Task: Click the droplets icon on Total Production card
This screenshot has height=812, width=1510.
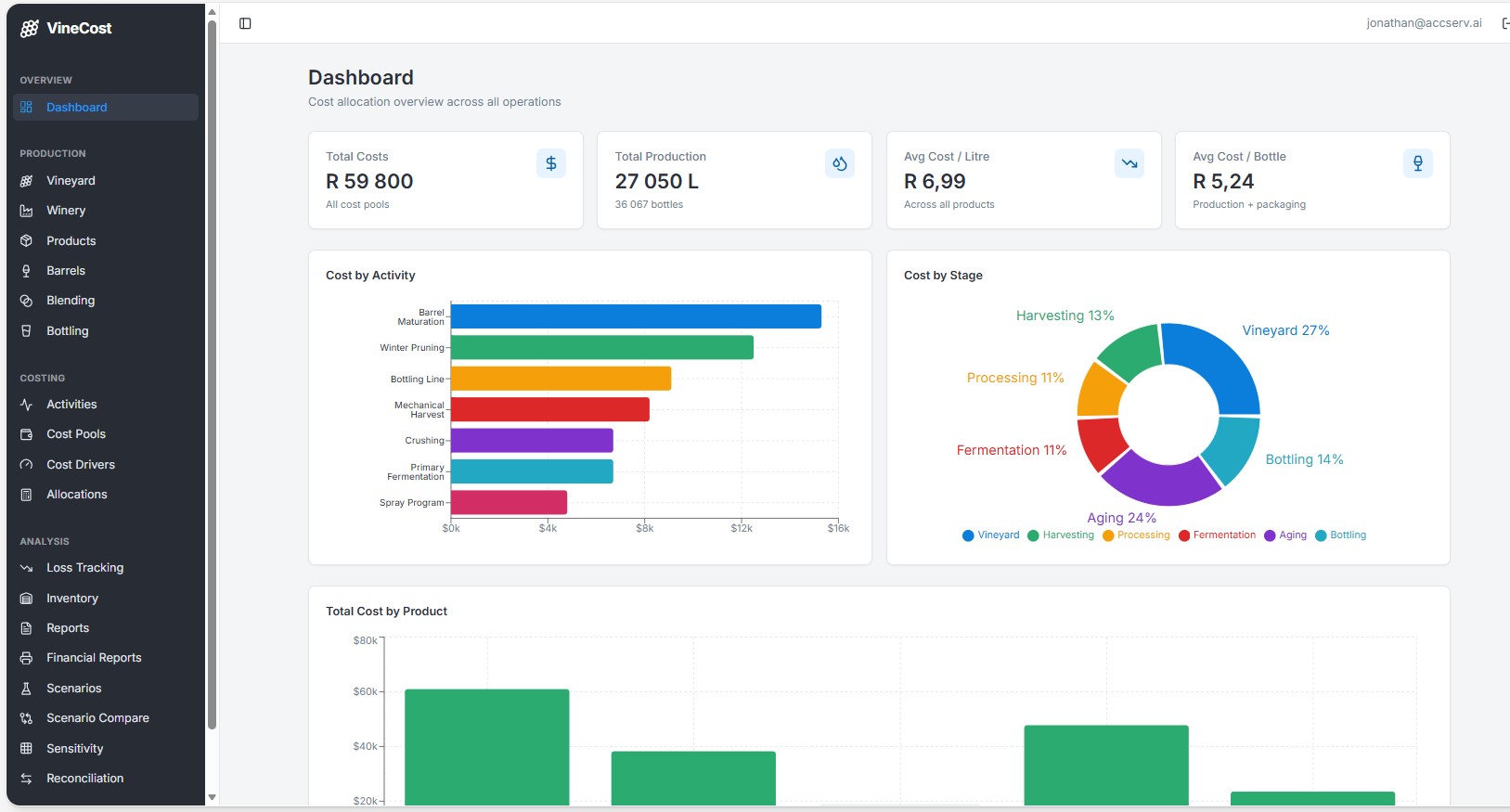Action: [x=840, y=163]
